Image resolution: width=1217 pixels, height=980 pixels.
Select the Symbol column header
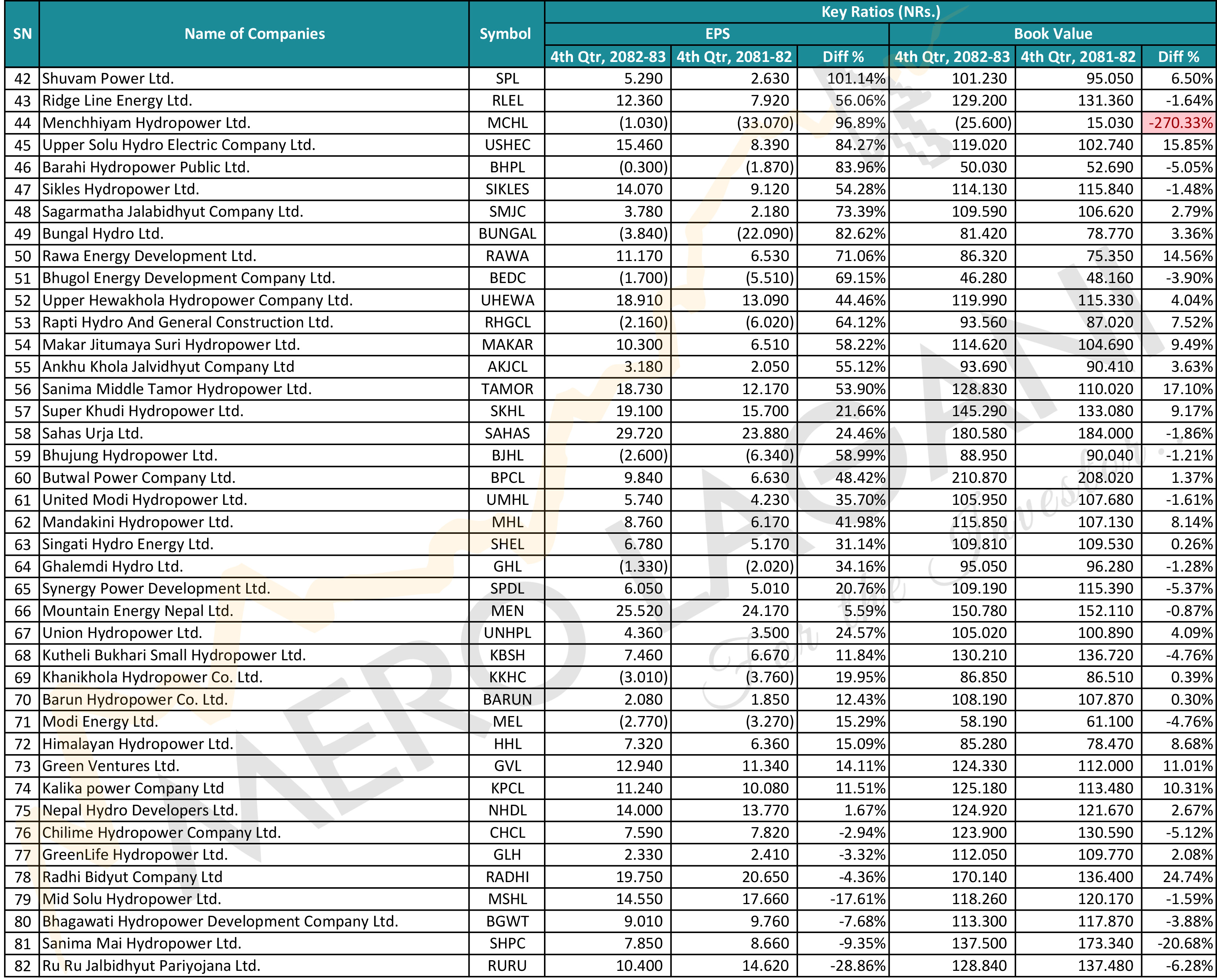pos(506,34)
